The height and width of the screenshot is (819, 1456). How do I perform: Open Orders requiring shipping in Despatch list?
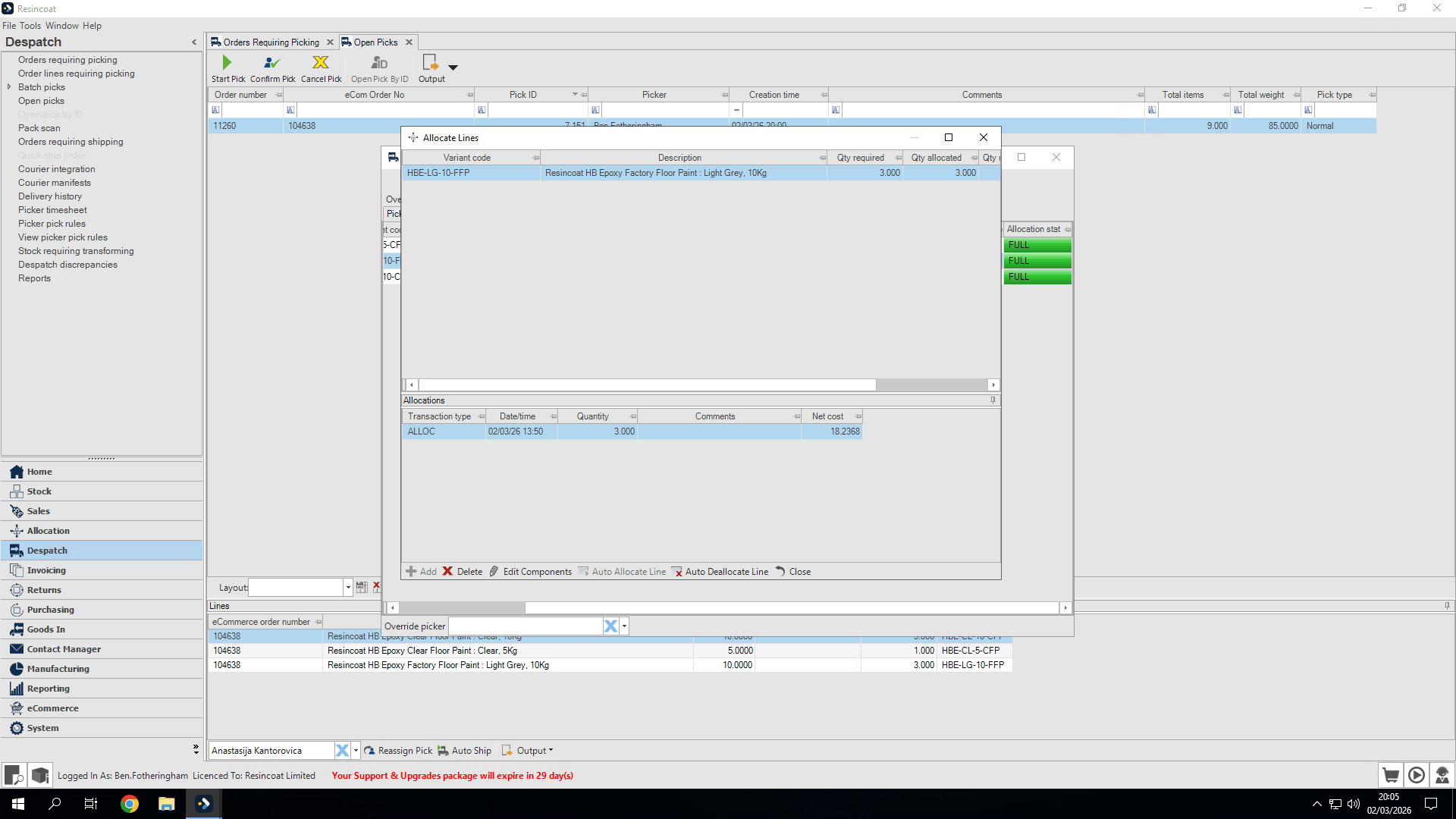pos(71,142)
